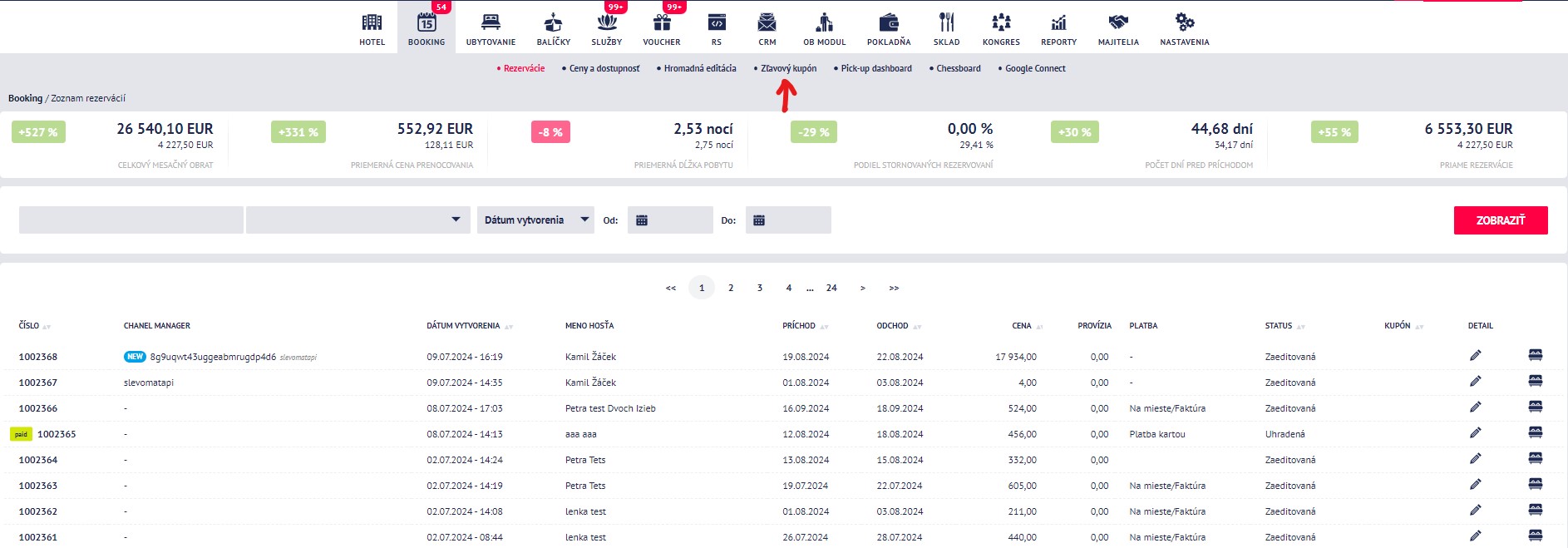Screen dimensions: 1568x548
Task: Click bed icon for reservation 1002365
Action: [x=1535, y=433]
